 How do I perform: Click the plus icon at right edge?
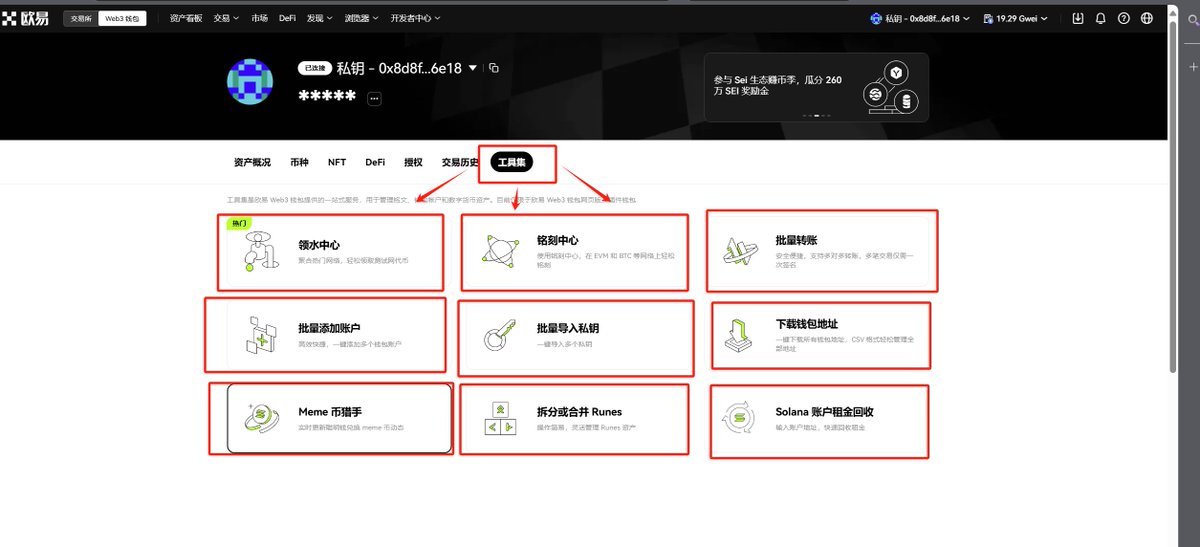click(x=1192, y=66)
